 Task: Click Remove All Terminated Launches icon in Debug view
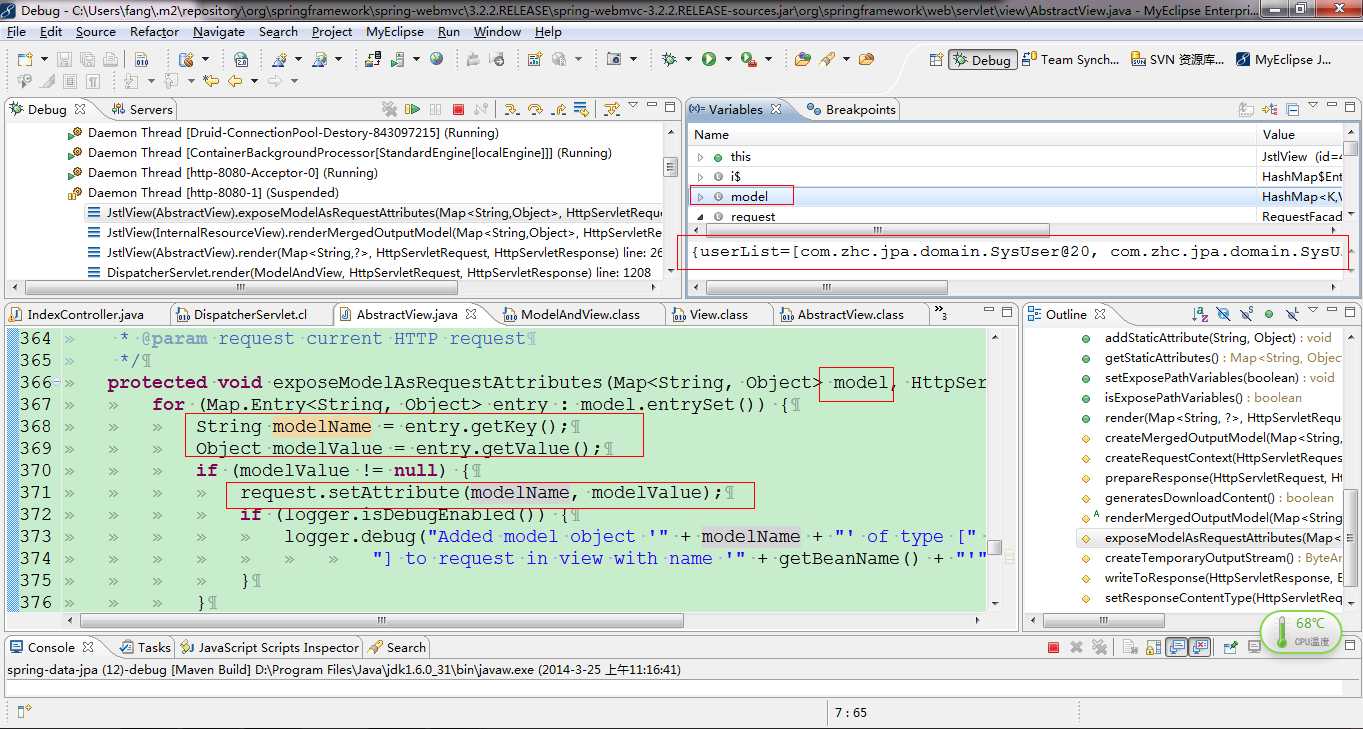[x=389, y=109]
